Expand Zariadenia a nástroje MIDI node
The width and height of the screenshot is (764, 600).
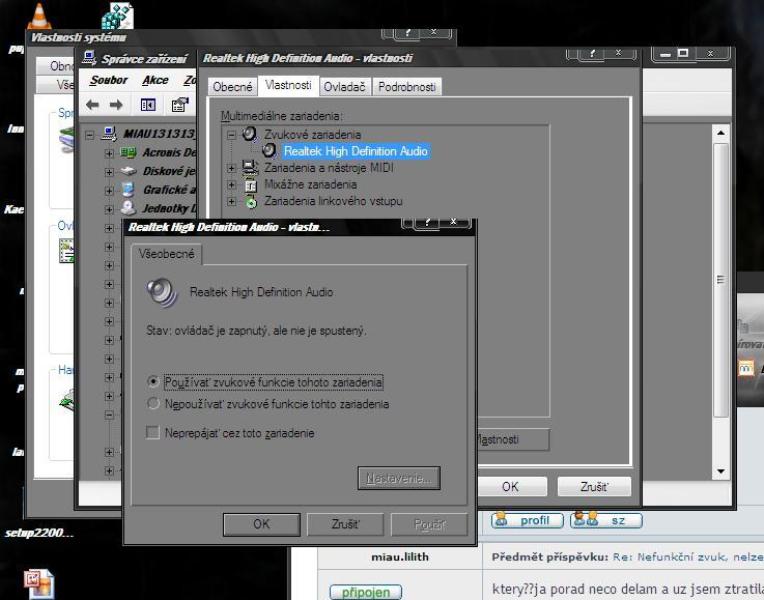pyautogui.click(x=231, y=168)
